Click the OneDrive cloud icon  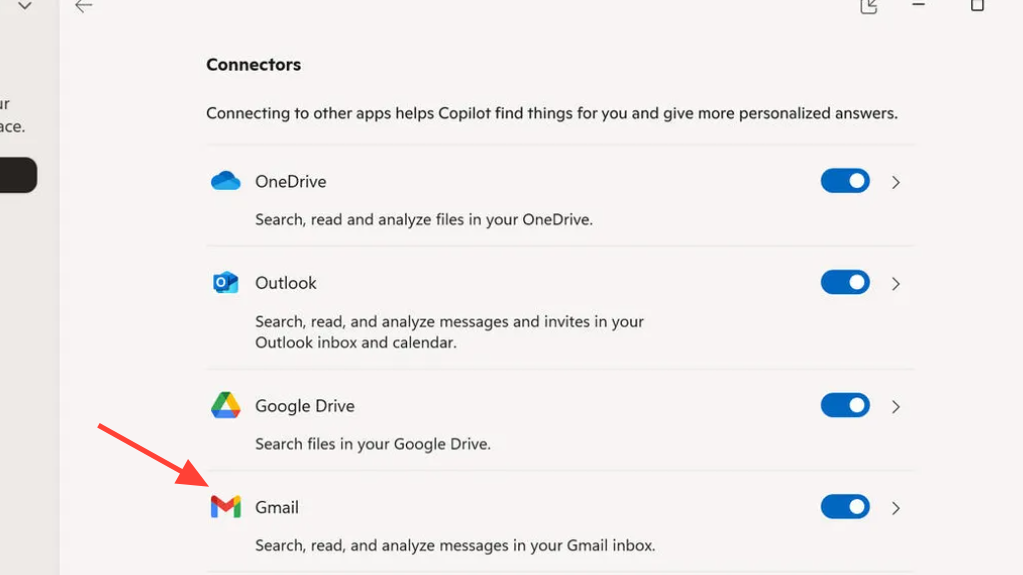point(226,181)
